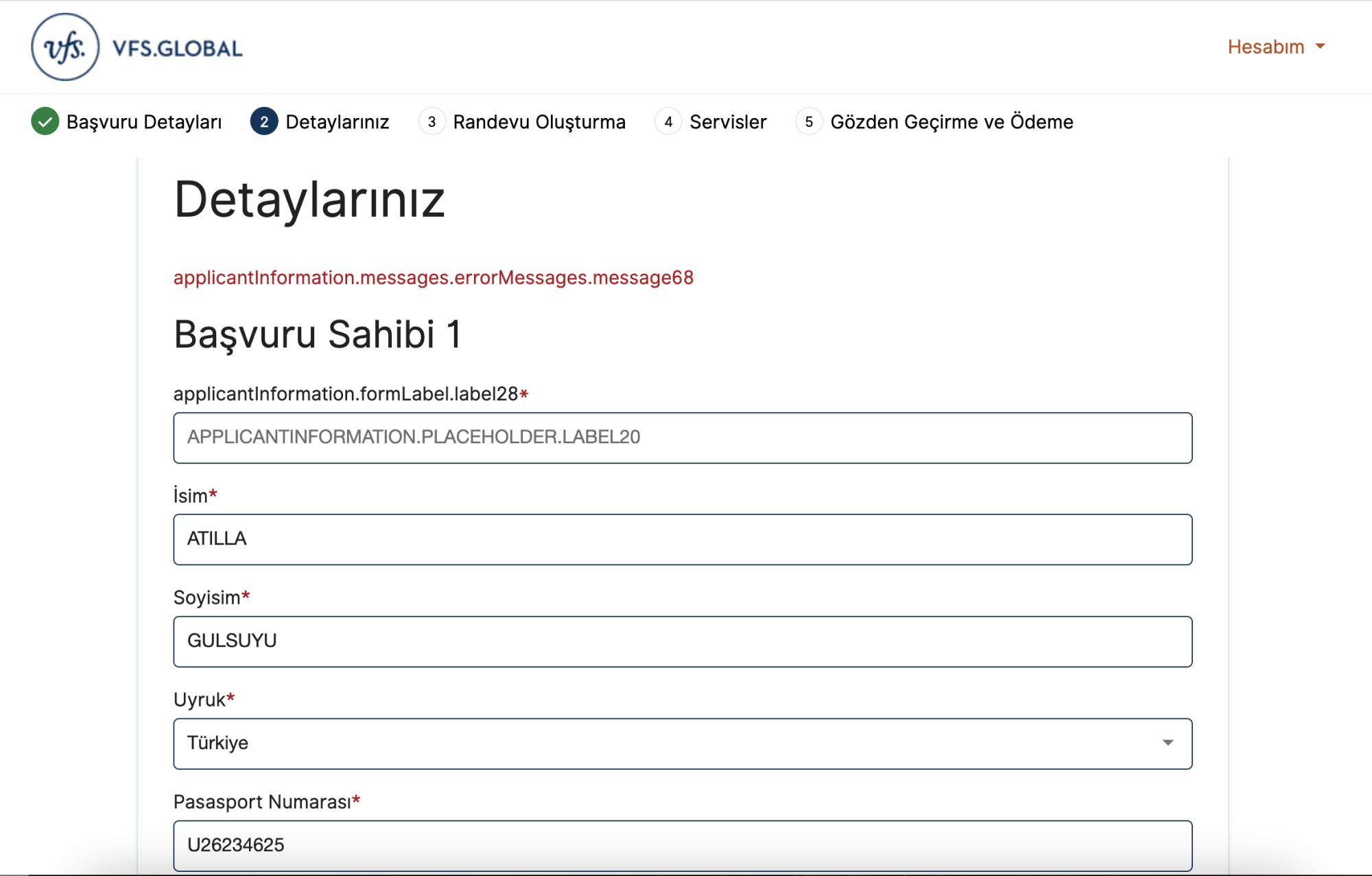Select the Servisler step label
Viewport: 1372px width, 876px height.
pos(728,121)
